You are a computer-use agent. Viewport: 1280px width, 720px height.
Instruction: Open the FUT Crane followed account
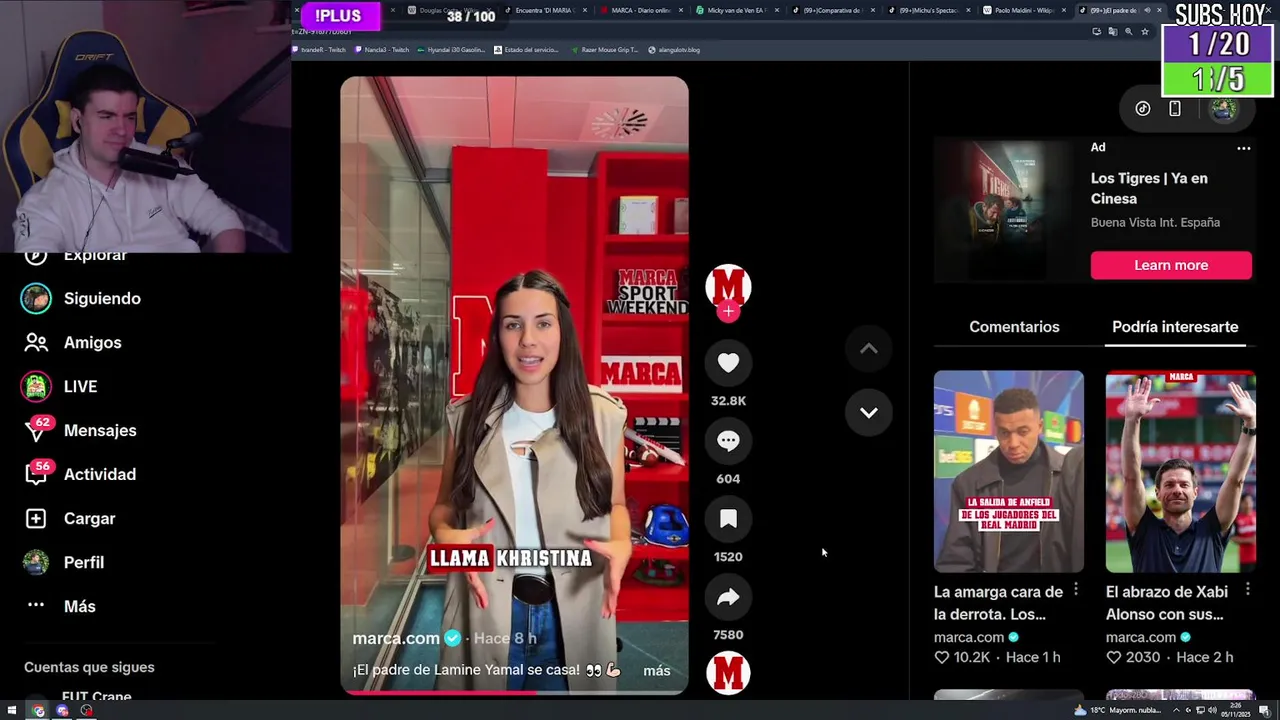tap(96, 697)
